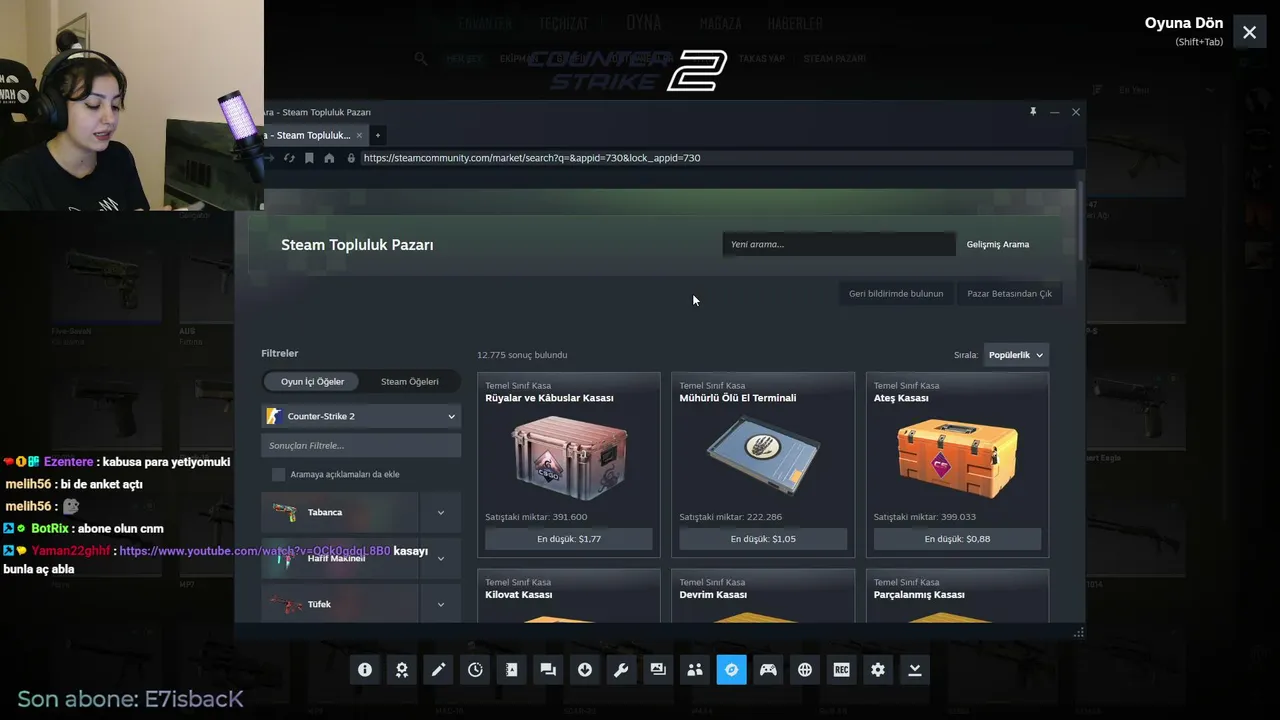Pin the Steam Topluluk Pazarı overlay window
This screenshot has width=1280, height=720.
point(1033,112)
